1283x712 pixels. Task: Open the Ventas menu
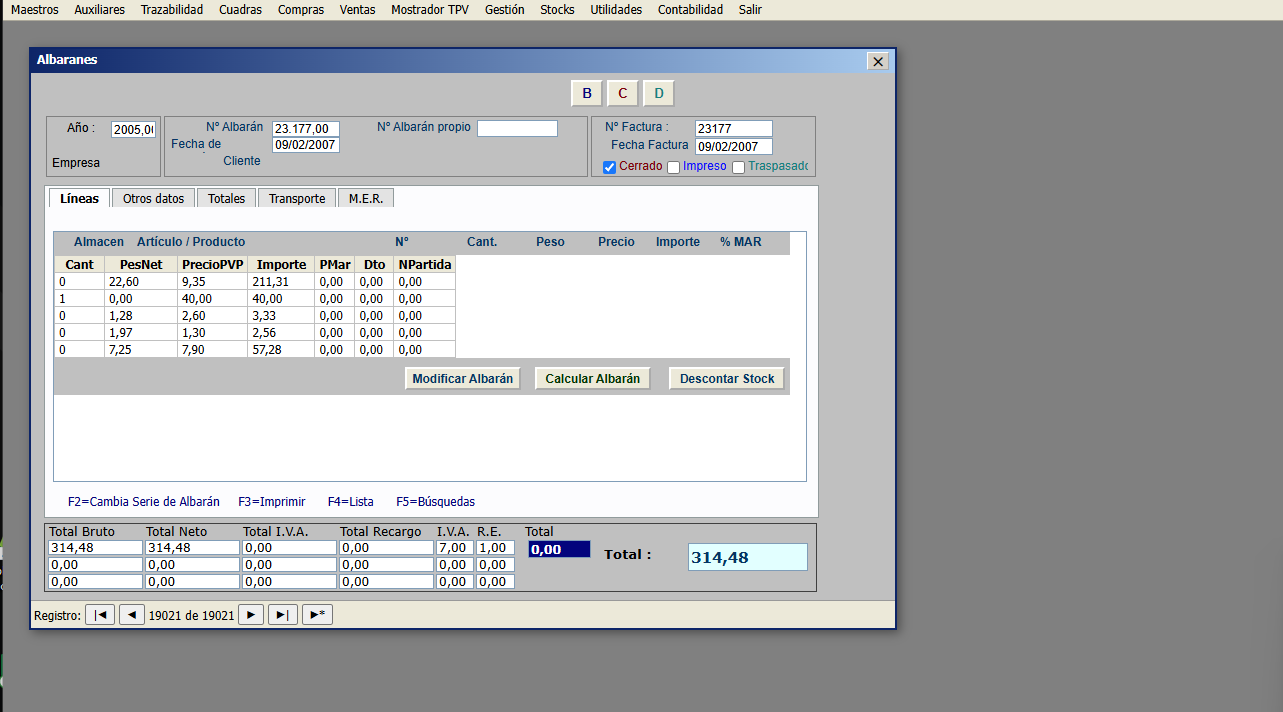[x=358, y=10]
